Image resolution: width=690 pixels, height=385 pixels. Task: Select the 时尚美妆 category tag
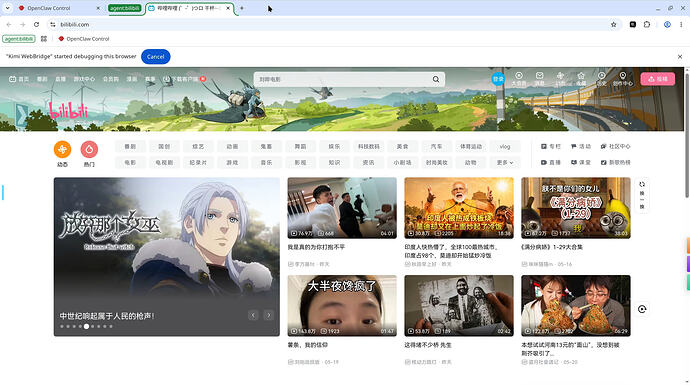click(437, 162)
